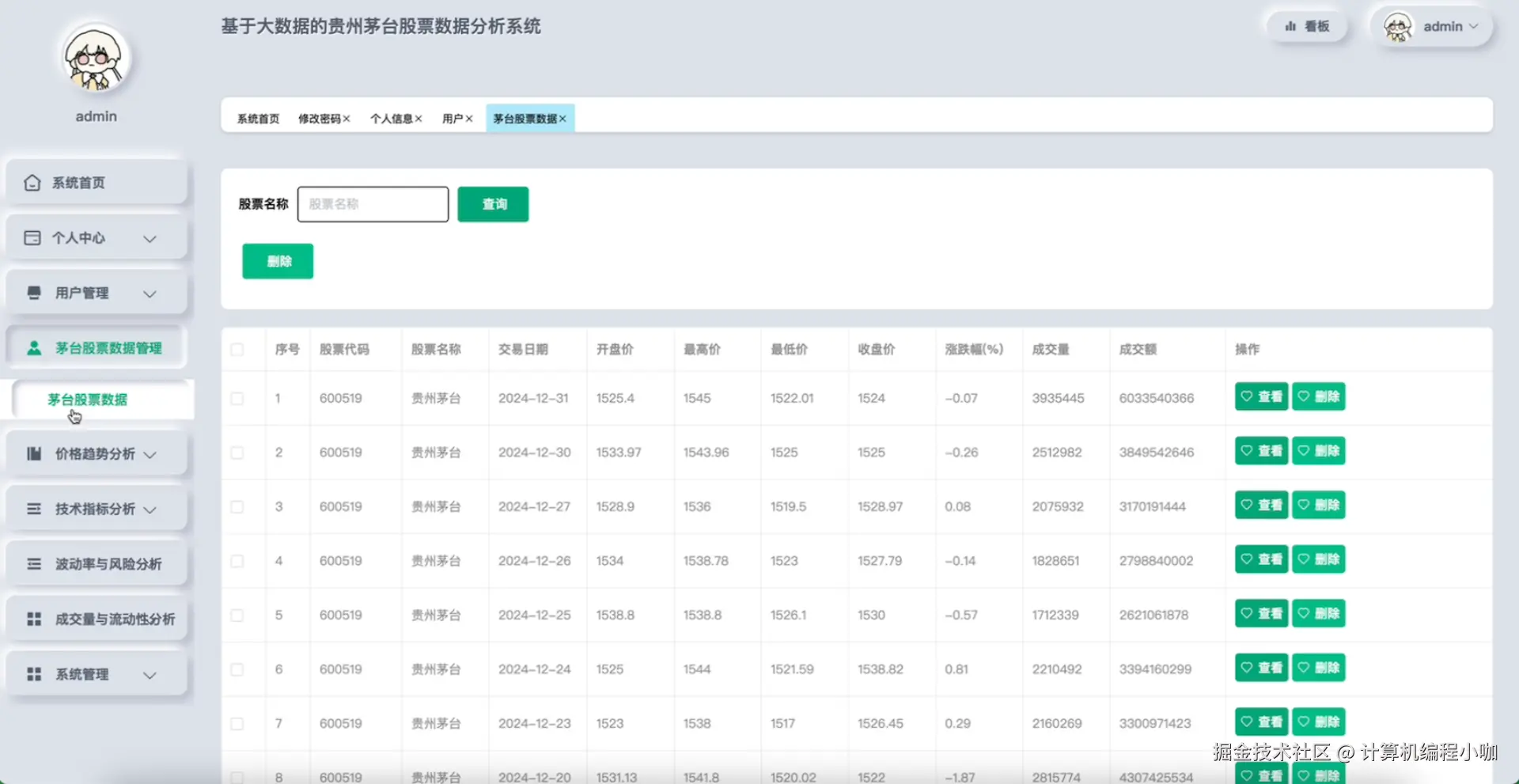Close the 用户 tab
Screen dimensions: 1519x784
point(469,119)
